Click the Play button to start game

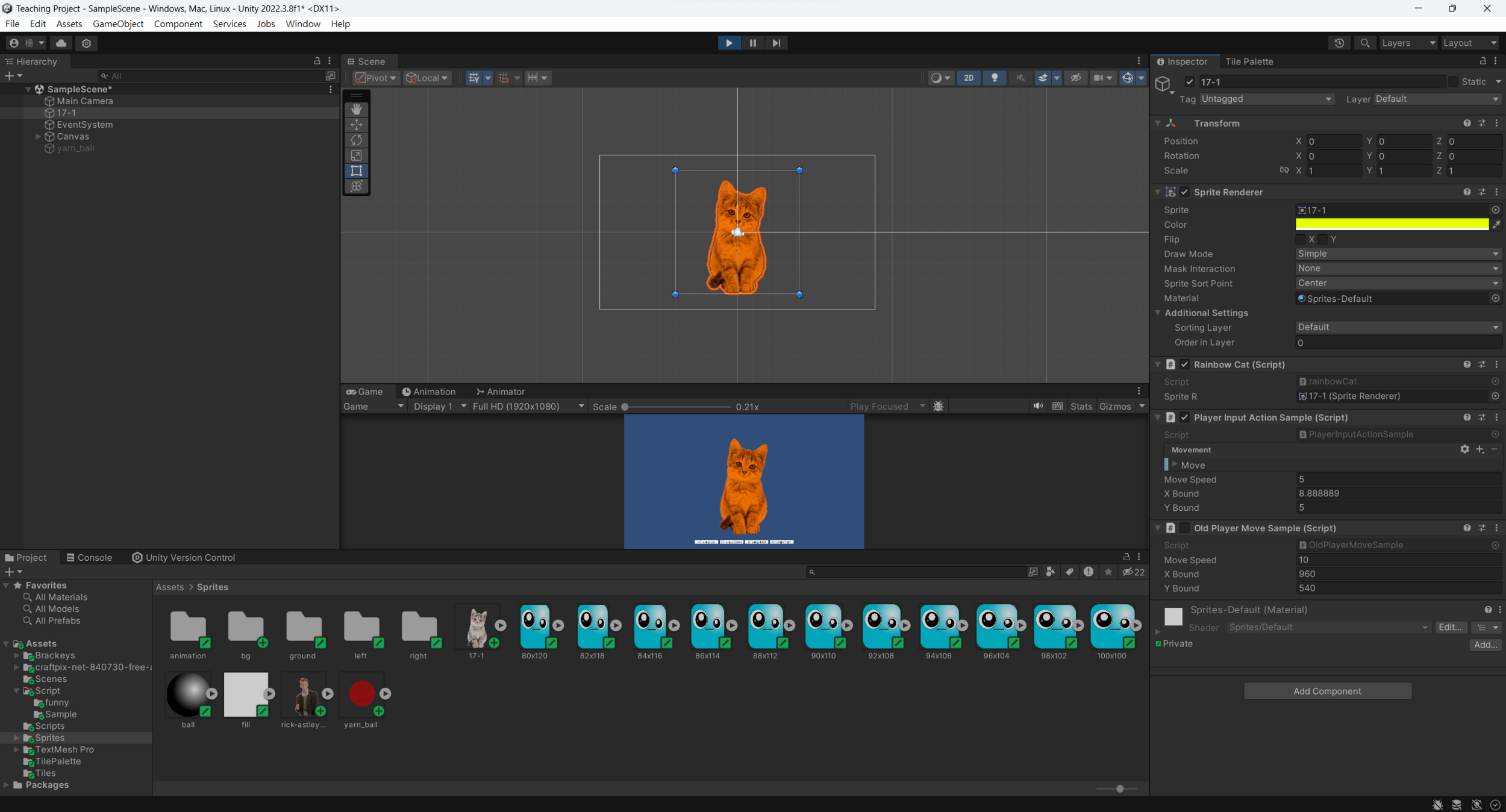(x=729, y=43)
